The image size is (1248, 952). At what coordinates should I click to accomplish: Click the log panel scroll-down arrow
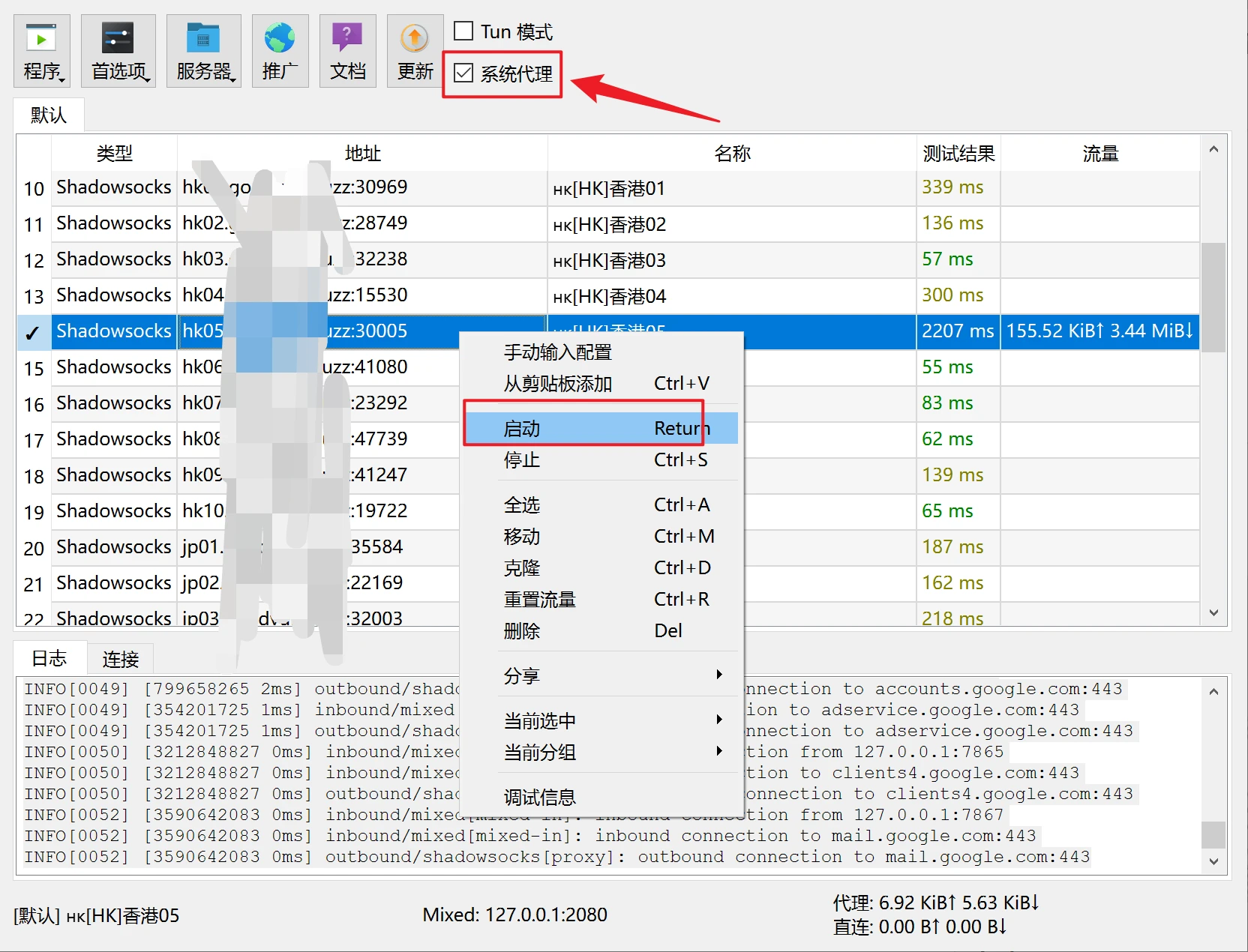coord(1213,861)
